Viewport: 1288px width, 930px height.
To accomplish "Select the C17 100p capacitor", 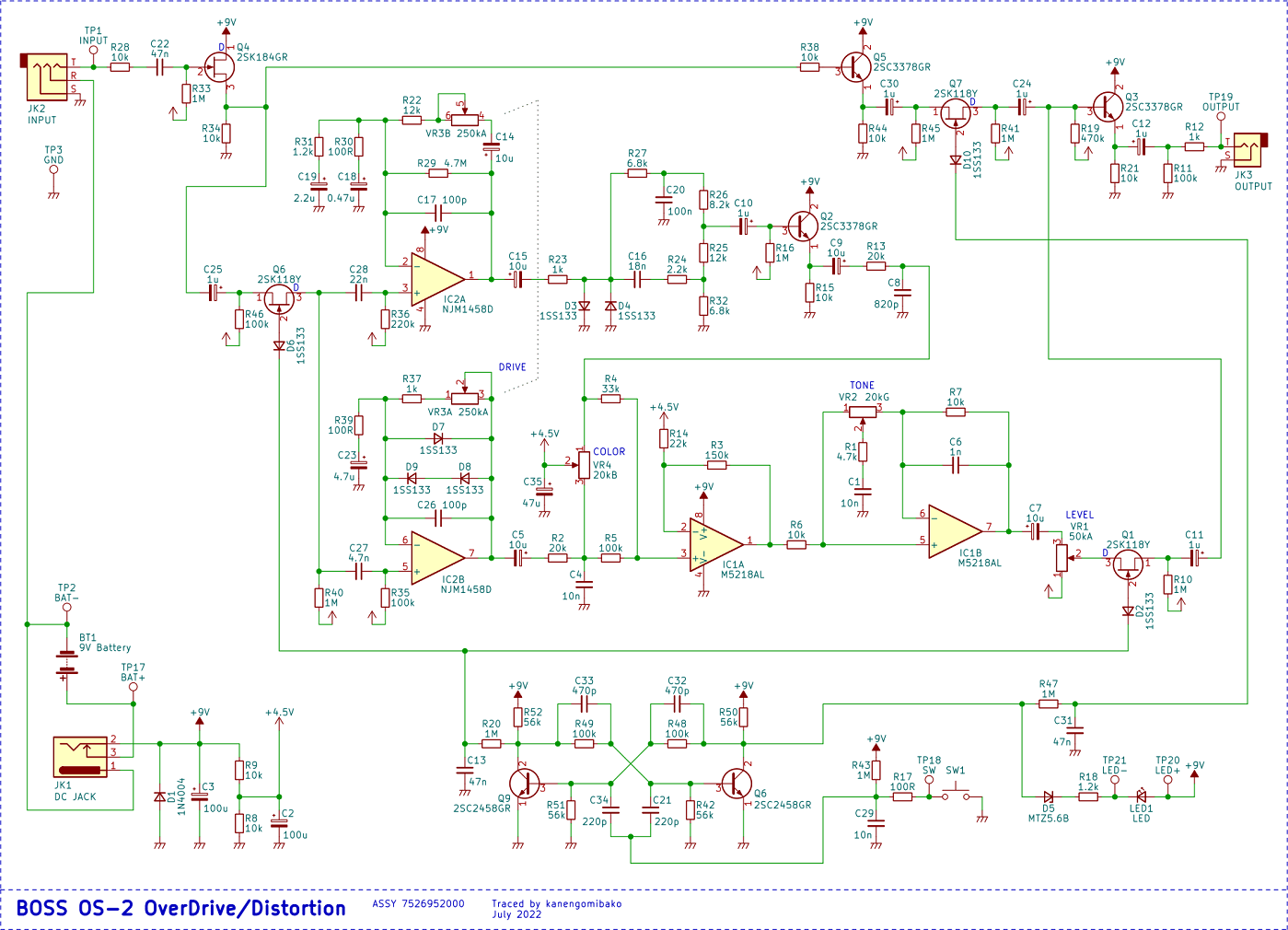I will point(438,212).
